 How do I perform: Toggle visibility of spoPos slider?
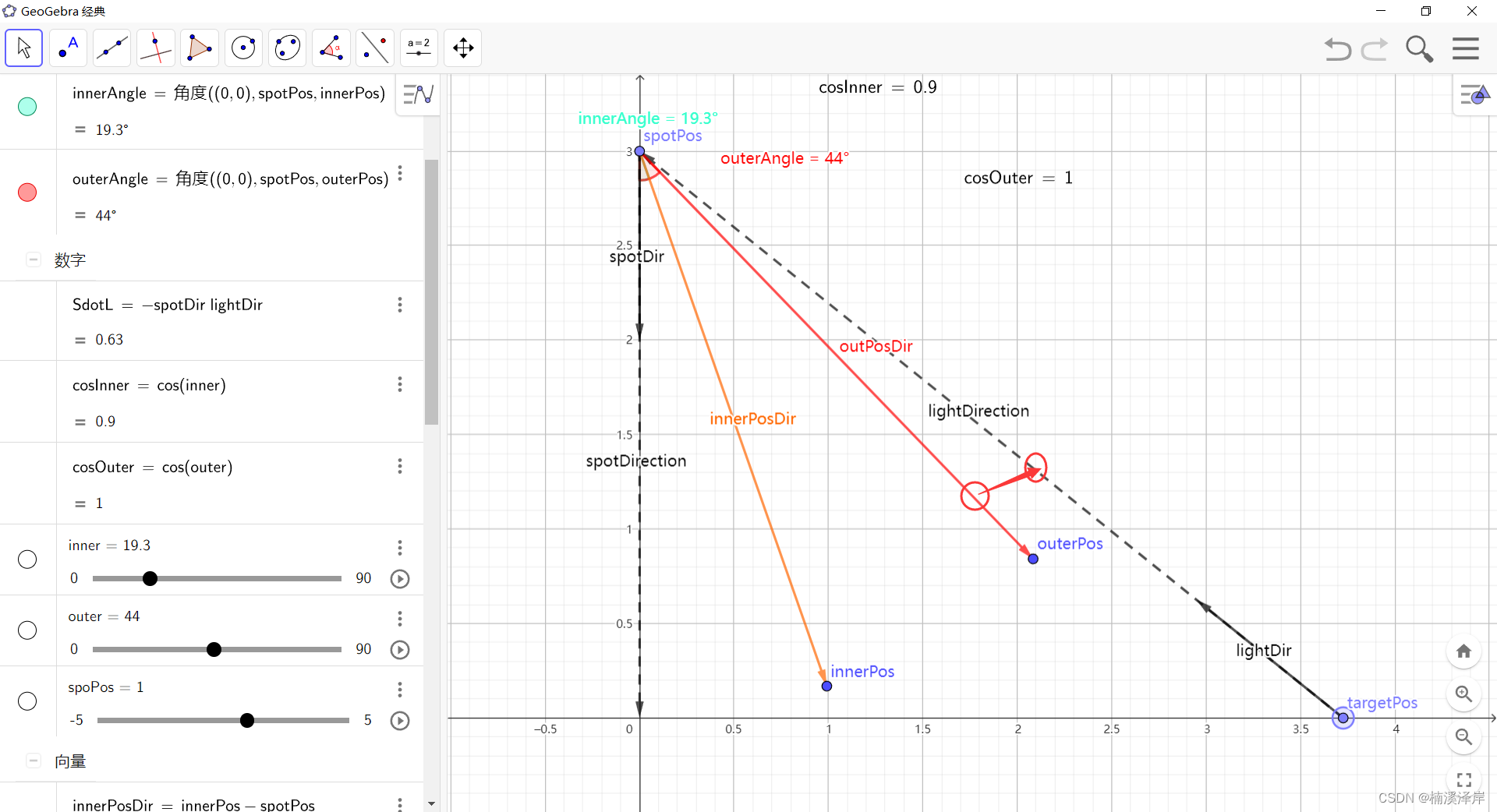point(27,701)
